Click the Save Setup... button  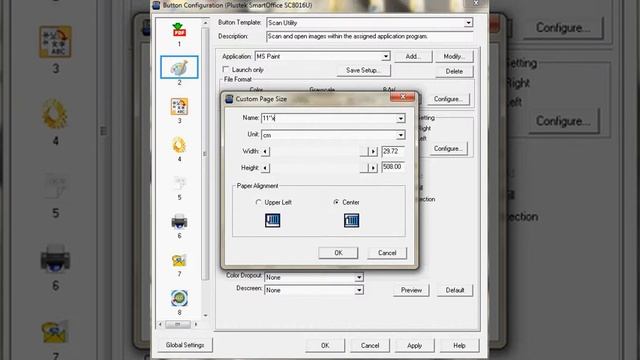[363, 70]
